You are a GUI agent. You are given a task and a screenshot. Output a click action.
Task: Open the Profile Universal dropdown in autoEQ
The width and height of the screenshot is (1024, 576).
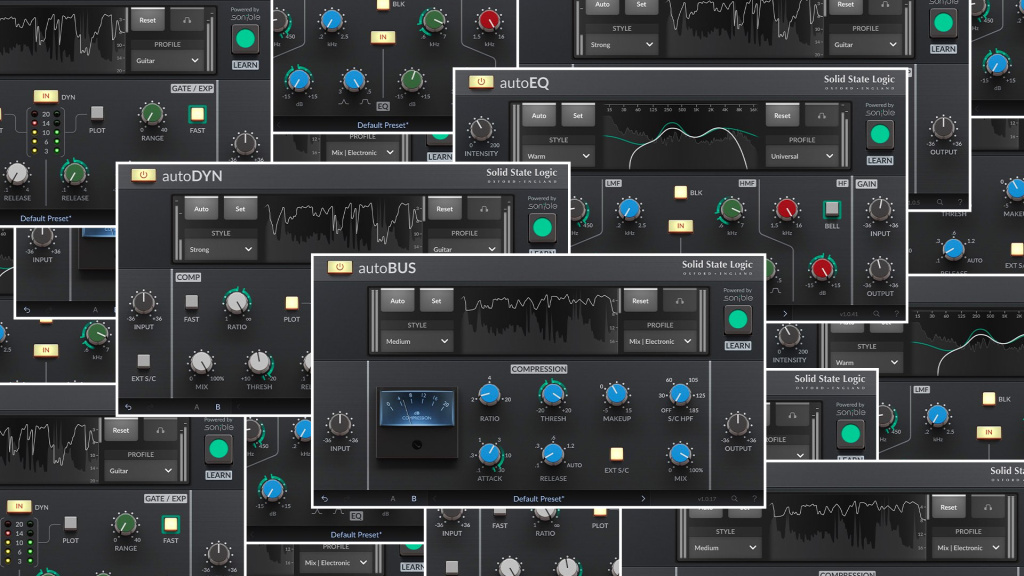801,156
